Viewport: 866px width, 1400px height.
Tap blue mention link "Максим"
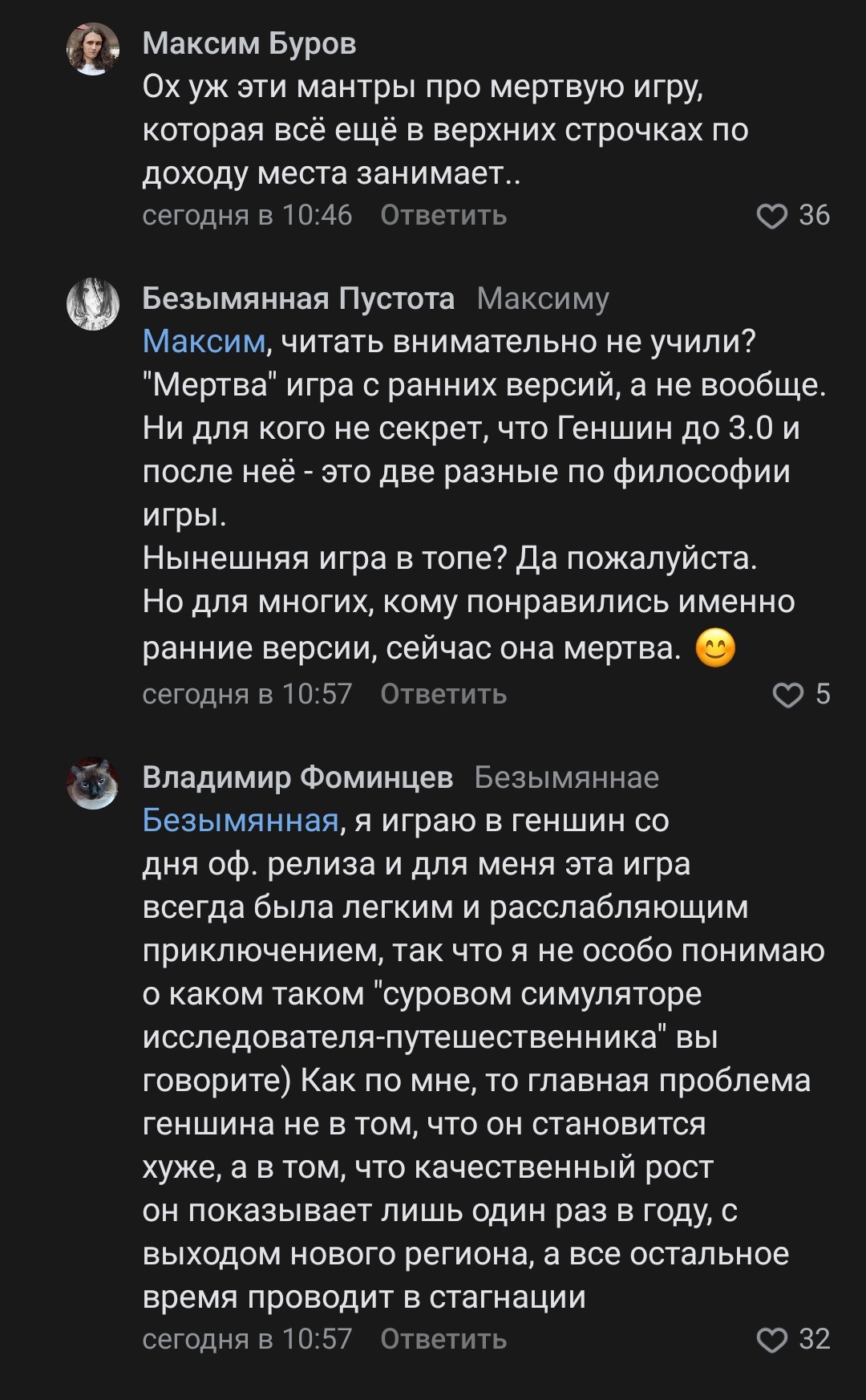click(204, 342)
